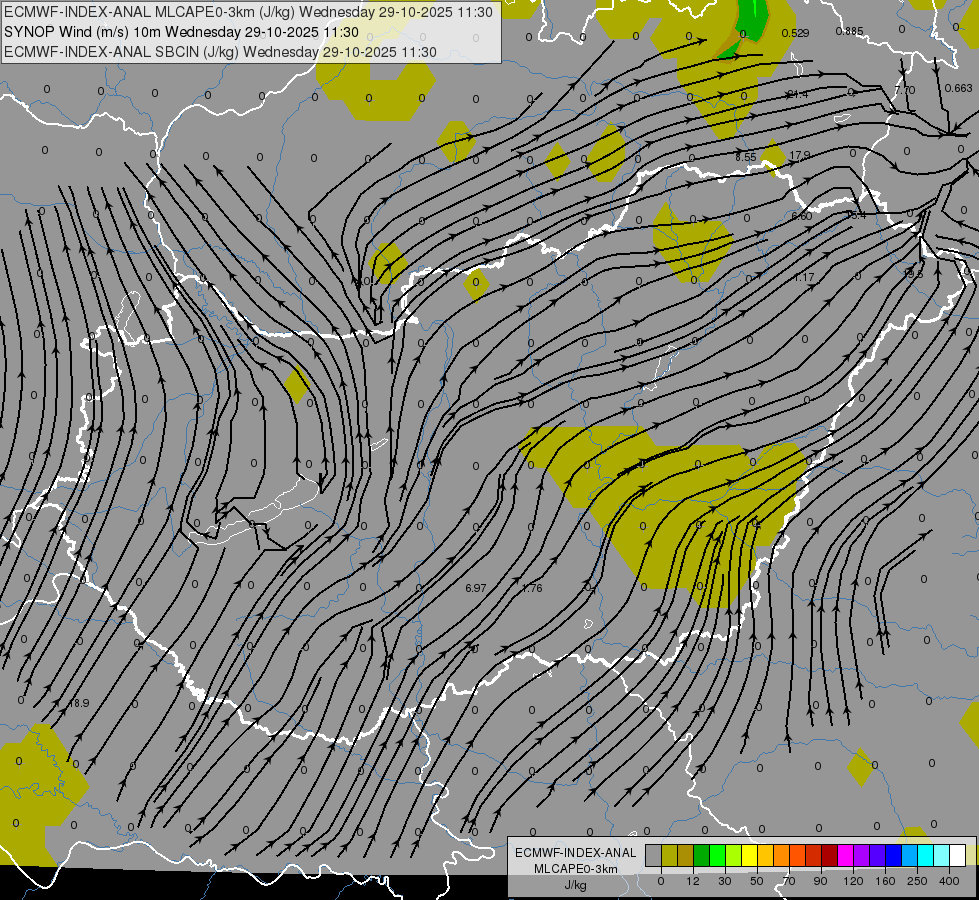Screen dimensions: 979x900
Task: Click the 6.97 value on the map
Action: click(476, 588)
